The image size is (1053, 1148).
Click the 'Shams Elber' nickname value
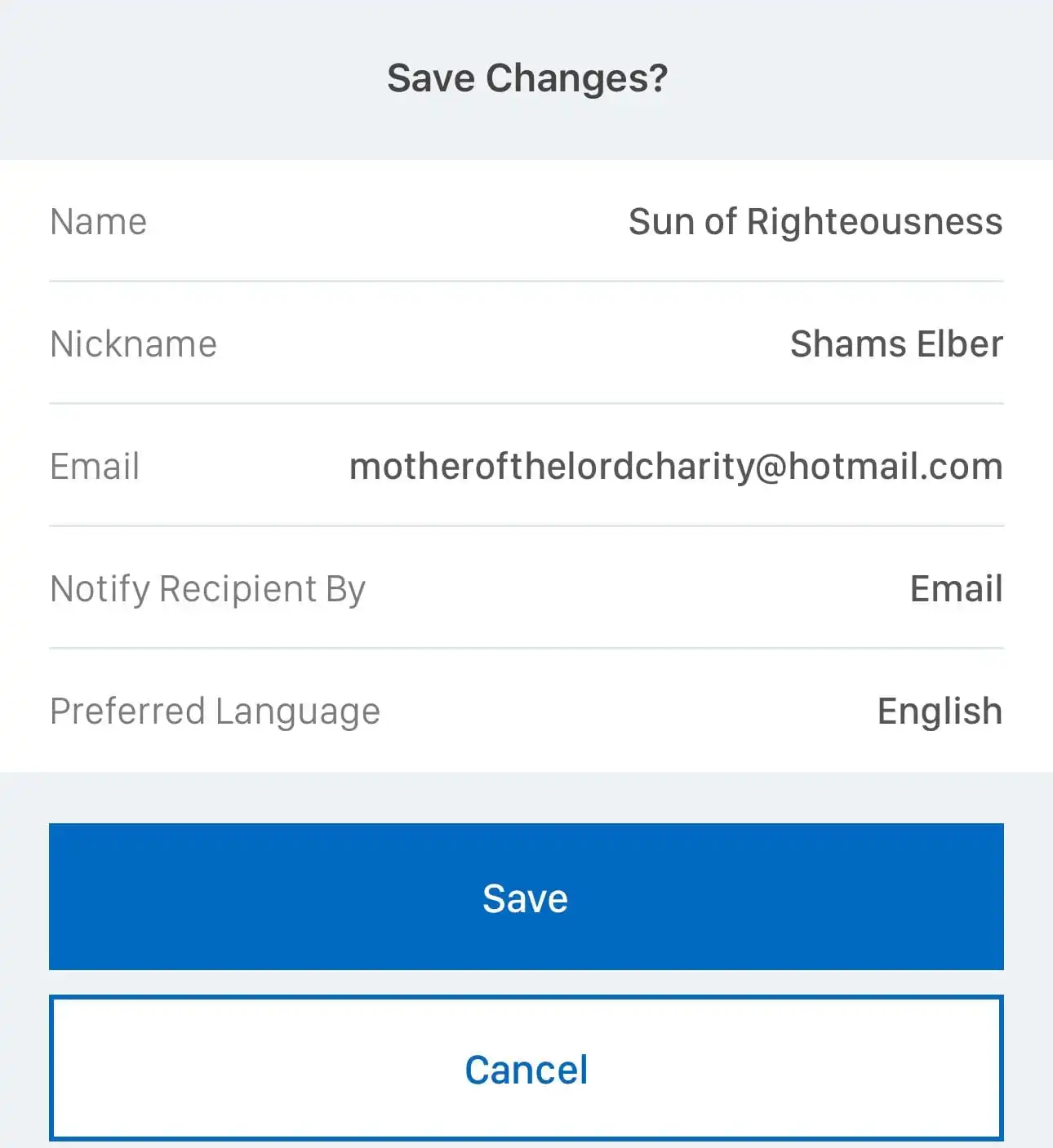[x=895, y=344]
